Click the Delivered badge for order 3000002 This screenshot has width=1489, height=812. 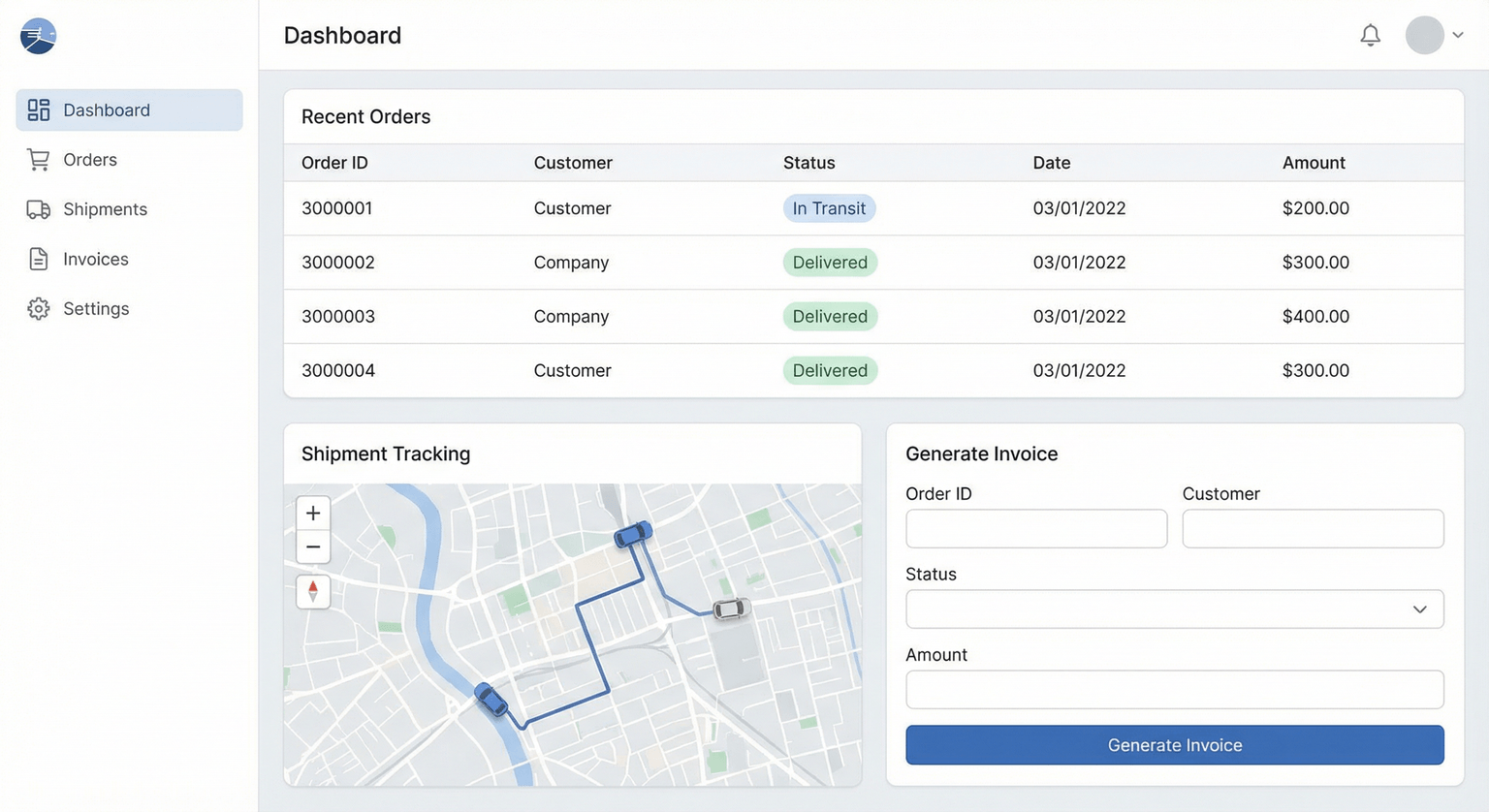tap(829, 262)
